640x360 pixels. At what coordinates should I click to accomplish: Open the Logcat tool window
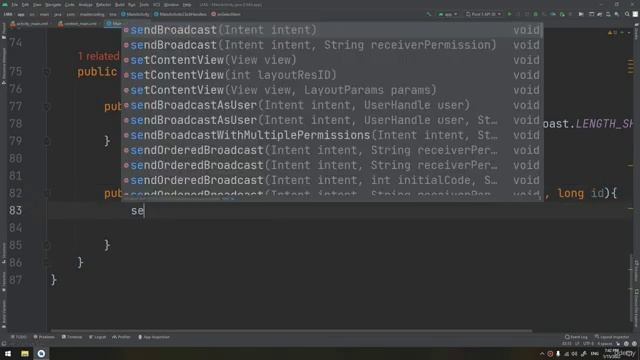coord(98,337)
